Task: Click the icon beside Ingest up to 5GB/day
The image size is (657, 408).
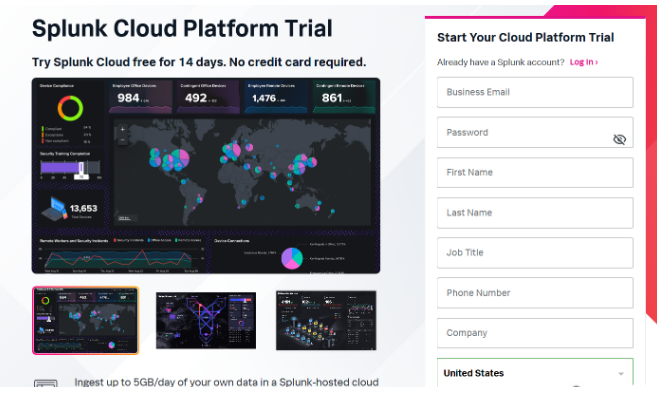Action: click(x=45, y=383)
